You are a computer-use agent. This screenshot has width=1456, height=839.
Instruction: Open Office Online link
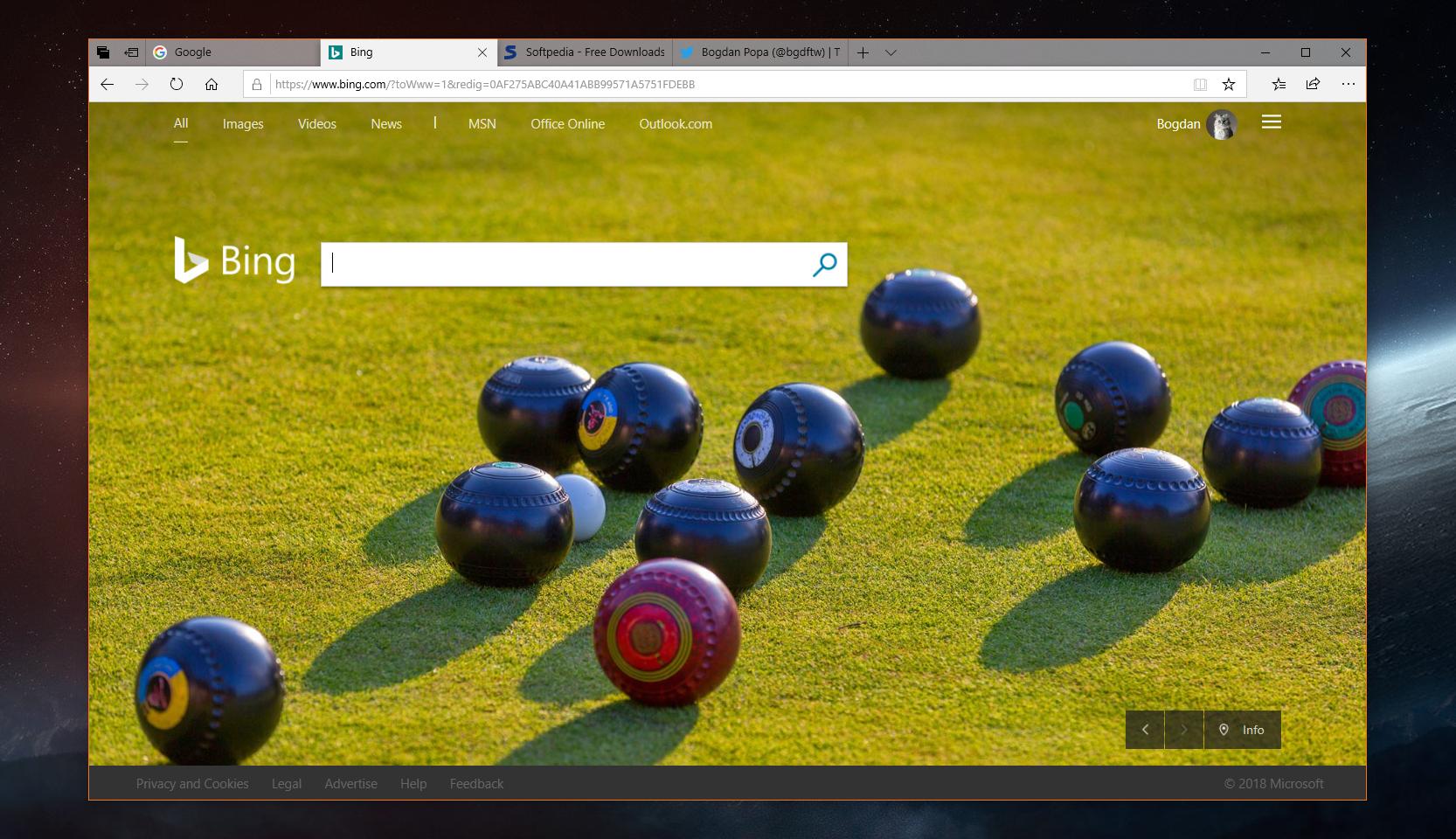pos(568,124)
